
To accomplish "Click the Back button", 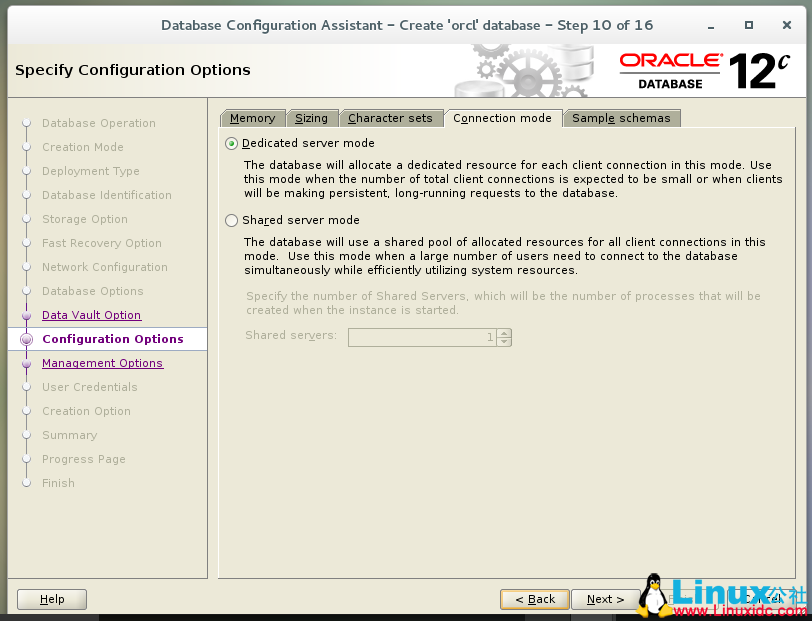I will [535, 599].
